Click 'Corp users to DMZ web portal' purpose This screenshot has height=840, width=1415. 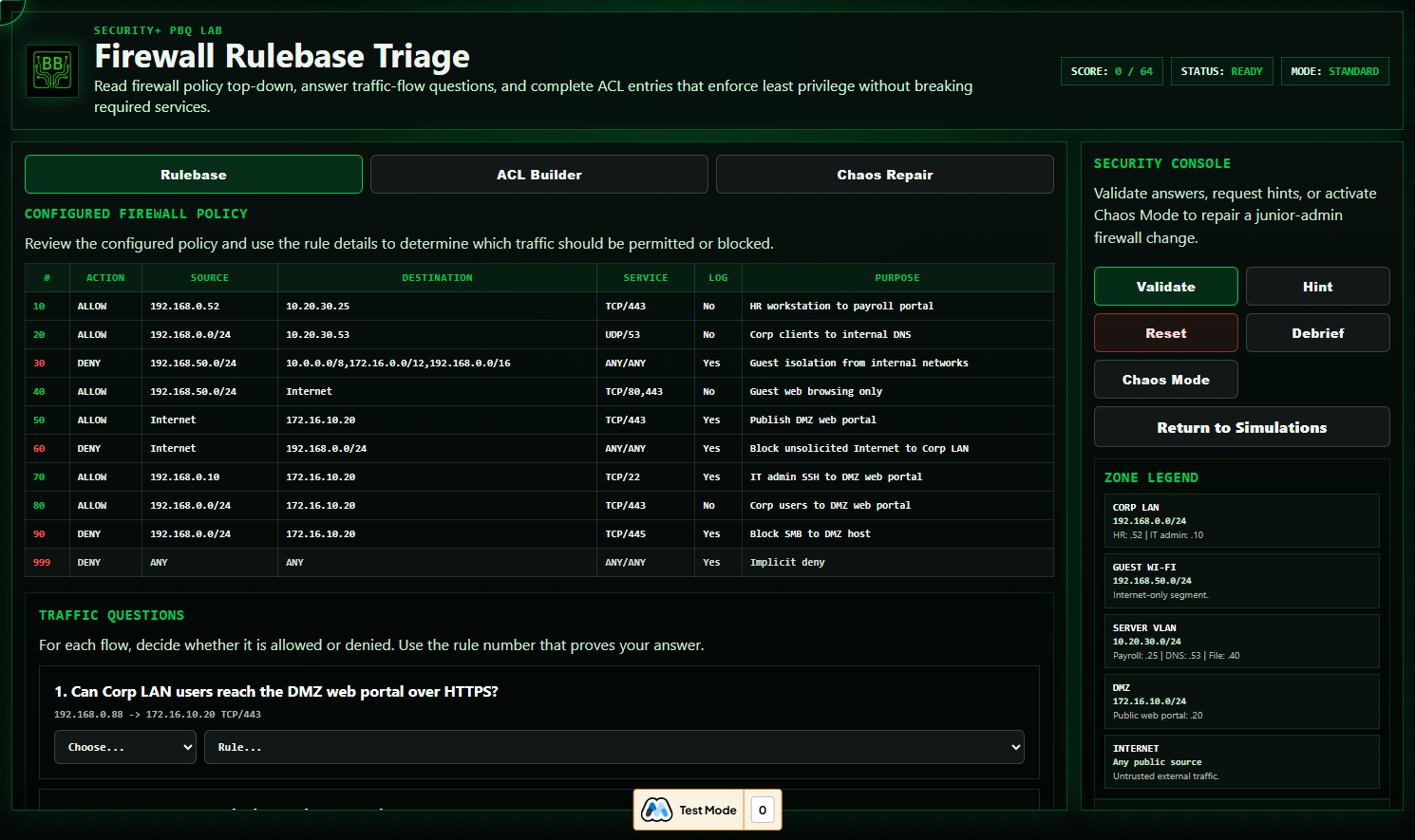pyautogui.click(x=830, y=506)
